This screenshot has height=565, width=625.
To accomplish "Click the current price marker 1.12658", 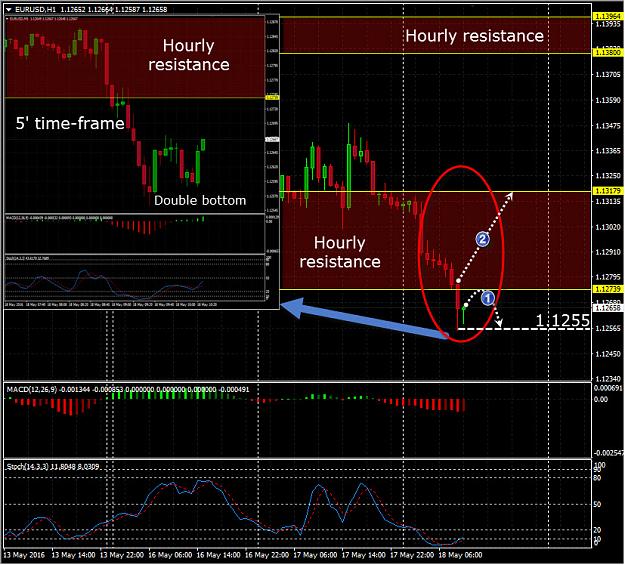I will [608, 308].
